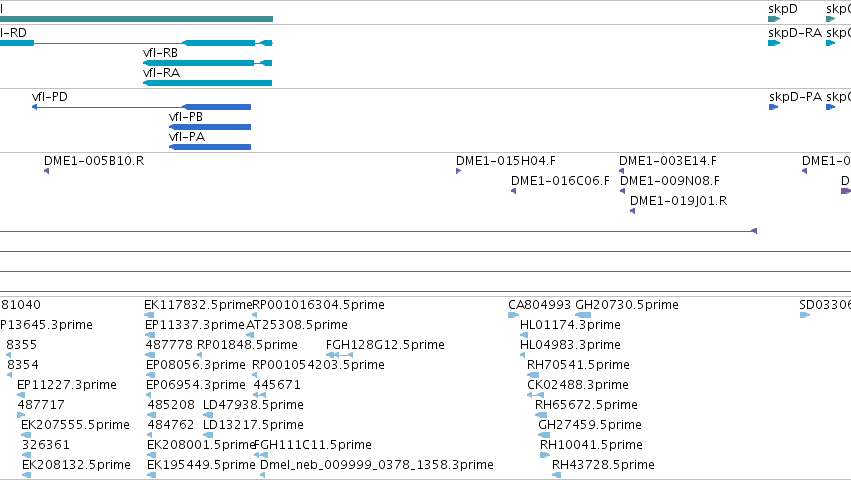
Task: Click the skpD gene arrow
Action: 774,19
